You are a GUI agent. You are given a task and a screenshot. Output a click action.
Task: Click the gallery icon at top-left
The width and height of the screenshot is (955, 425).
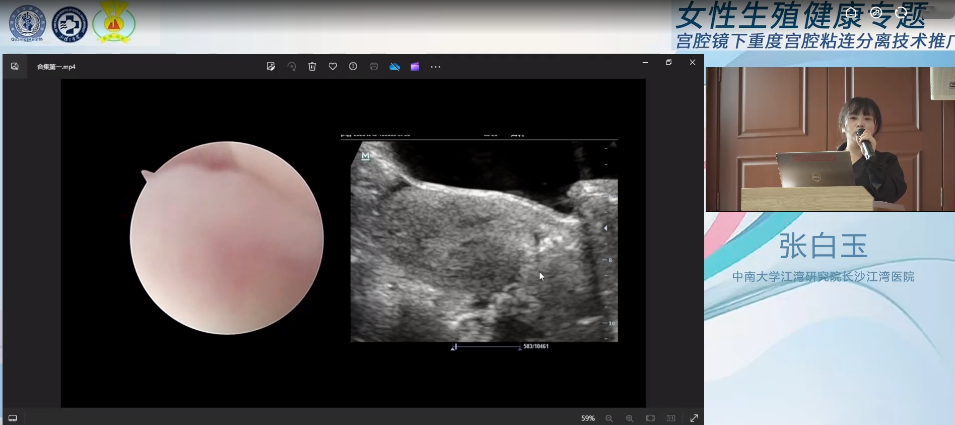(x=15, y=66)
